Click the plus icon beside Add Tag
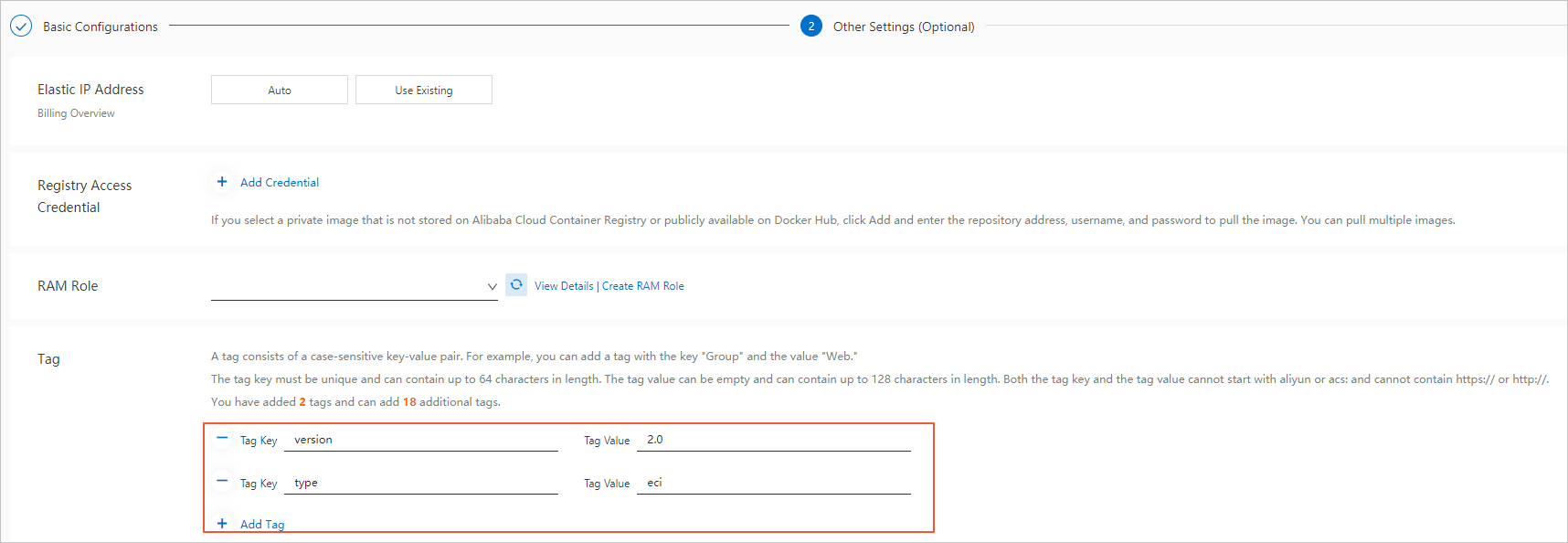The width and height of the screenshot is (1568, 543). 222,524
